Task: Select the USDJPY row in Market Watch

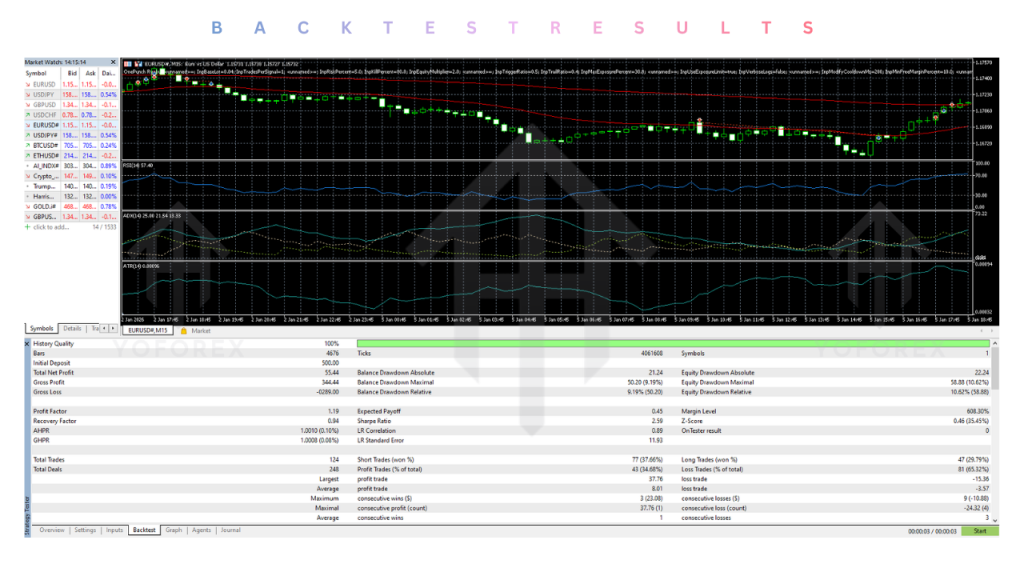Action: [42, 94]
